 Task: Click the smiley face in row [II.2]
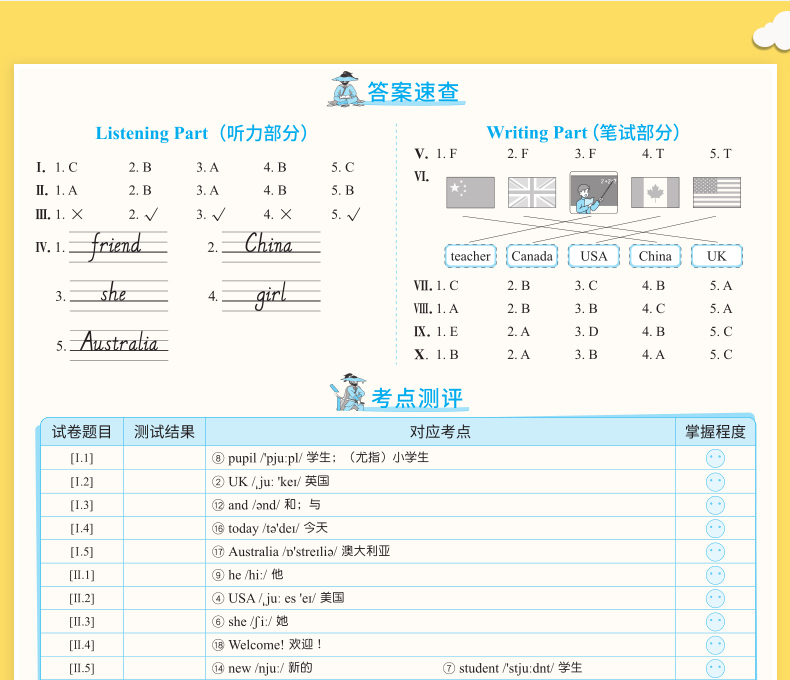click(715, 598)
